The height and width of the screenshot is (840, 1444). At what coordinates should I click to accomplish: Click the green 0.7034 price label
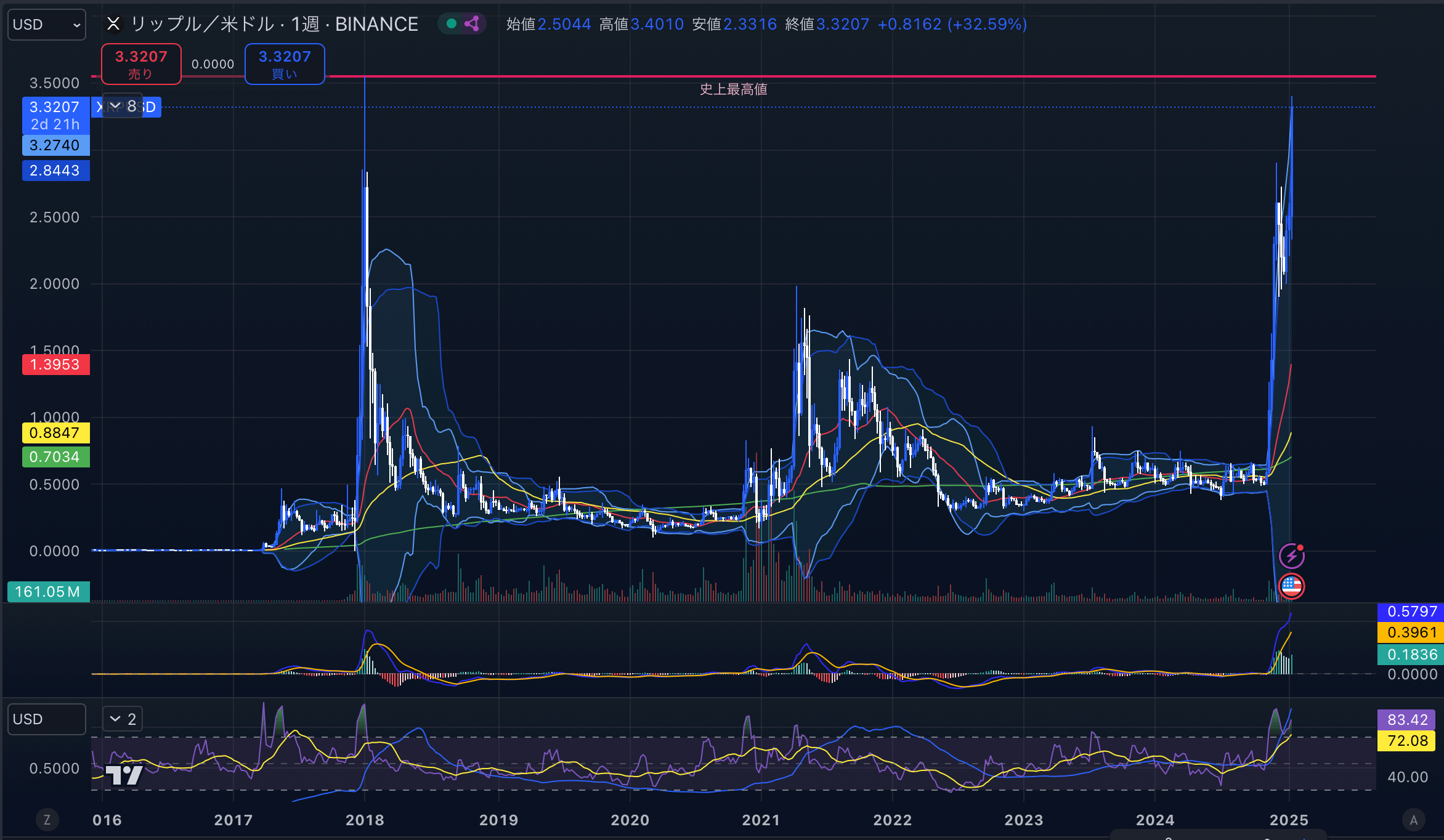tap(55, 457)
